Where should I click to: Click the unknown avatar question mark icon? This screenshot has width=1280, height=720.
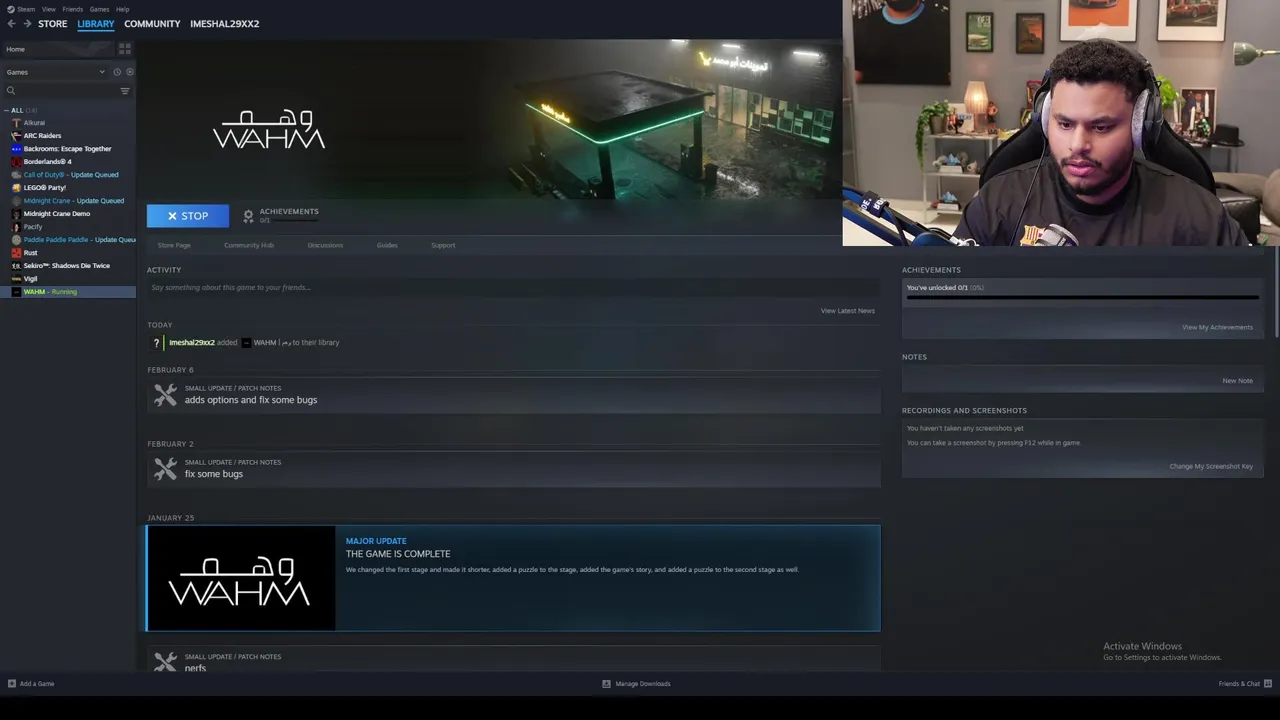tap(156, 342)
